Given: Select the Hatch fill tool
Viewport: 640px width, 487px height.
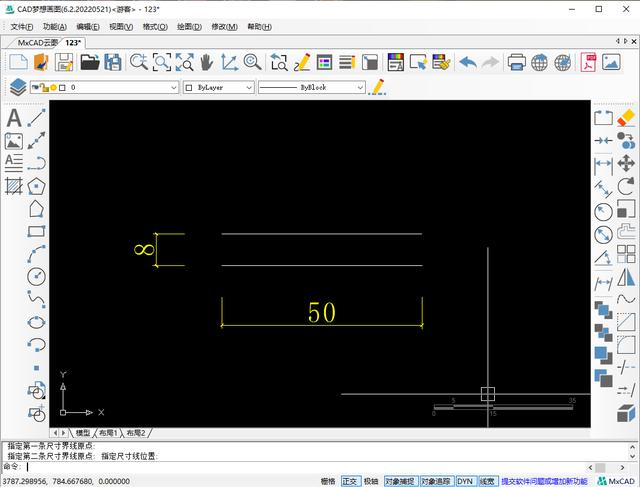Looking at the screenshot, I should point(14,186).
